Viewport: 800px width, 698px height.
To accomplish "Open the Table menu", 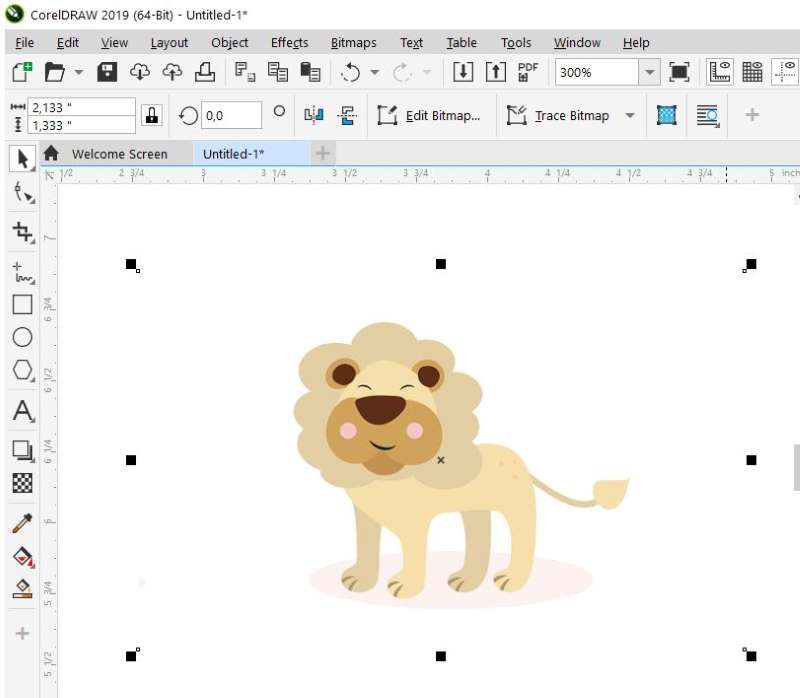I will point(462,43).
